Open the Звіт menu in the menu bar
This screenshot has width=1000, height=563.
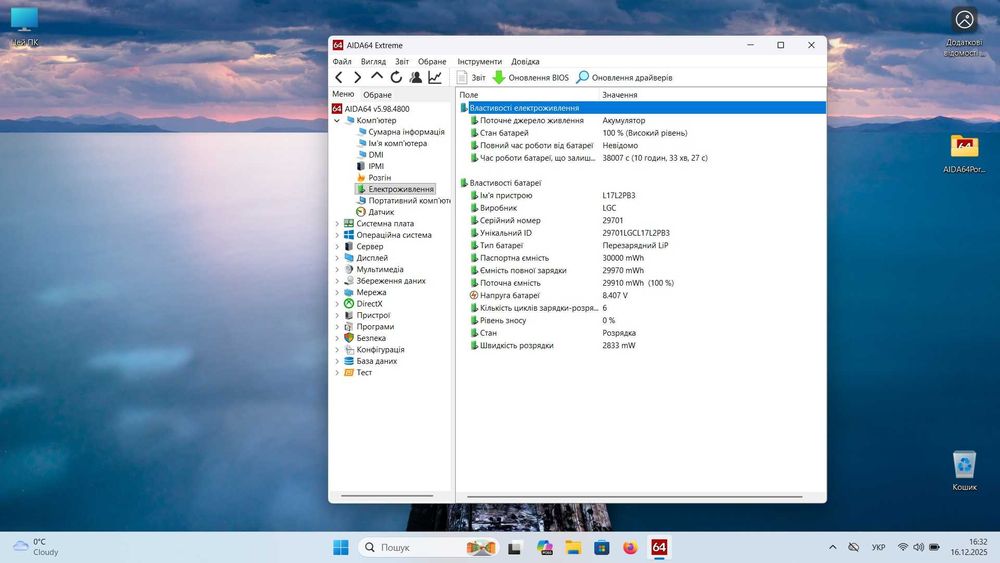(x=402, y=61)
